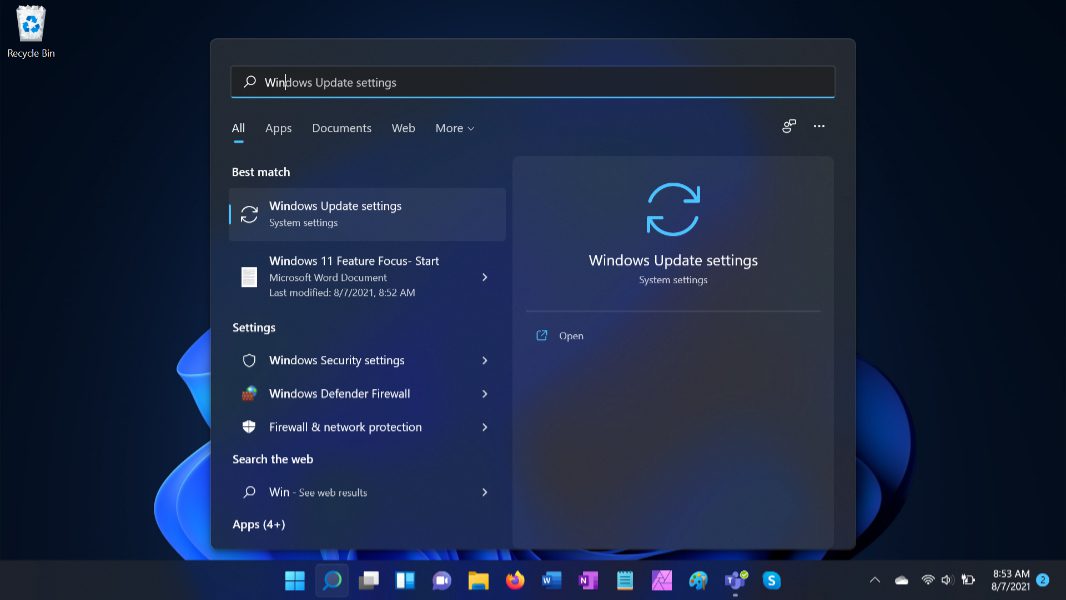Click inside the search text box
1066x600 pixels.
(540, 82)
